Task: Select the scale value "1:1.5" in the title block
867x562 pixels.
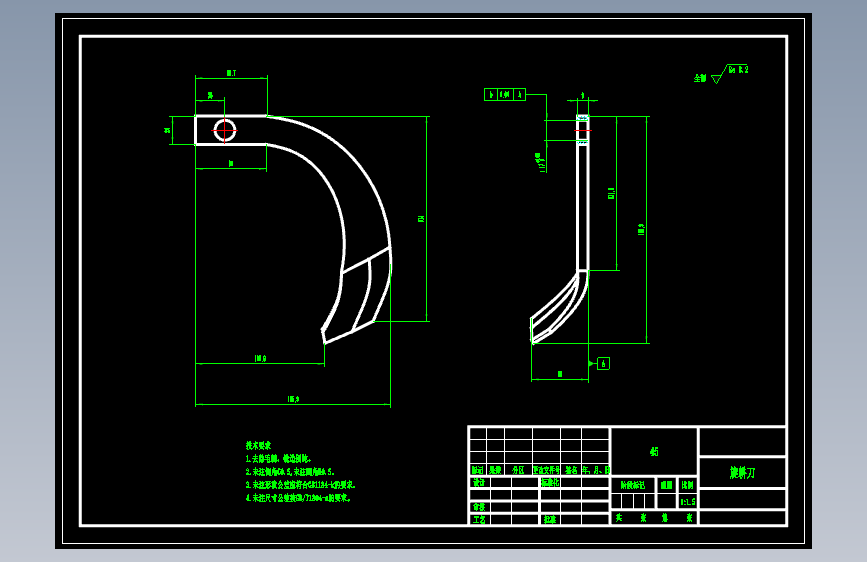Action: click(x=687, y=502)
